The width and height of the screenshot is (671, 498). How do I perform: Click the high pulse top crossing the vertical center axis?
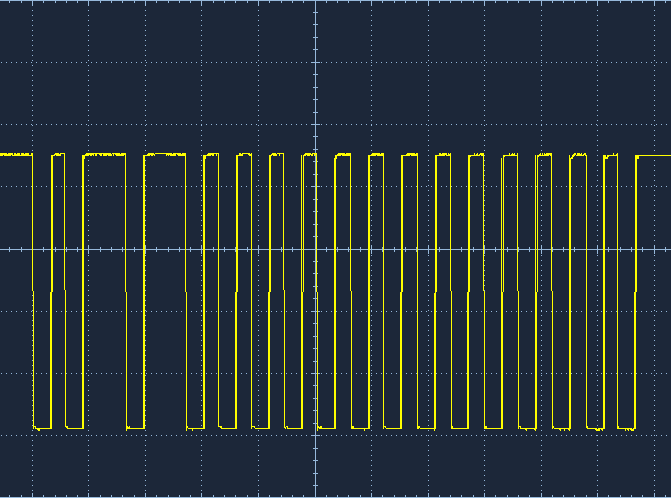(310, 155)
